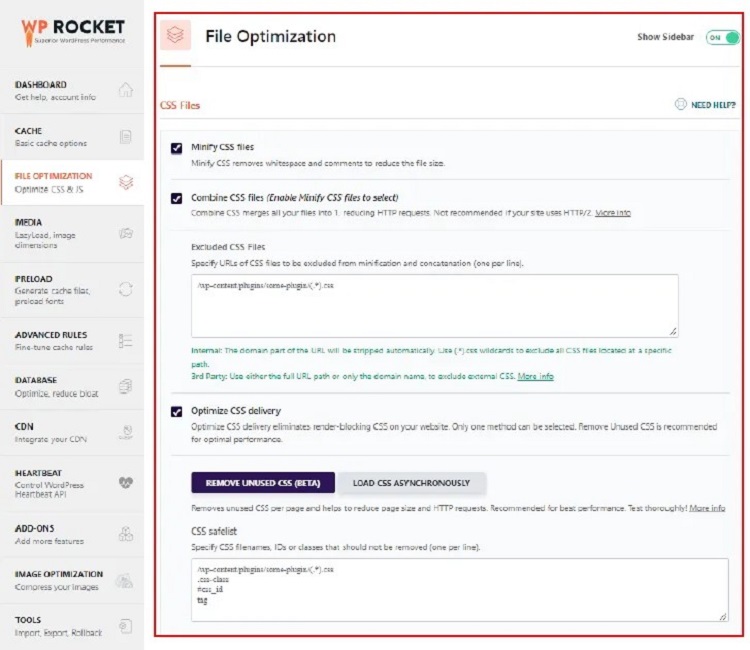Image resolution: width=750 pixels, height=650 pixels.
Task: Click the Media image icon
Action: point(125,234)
